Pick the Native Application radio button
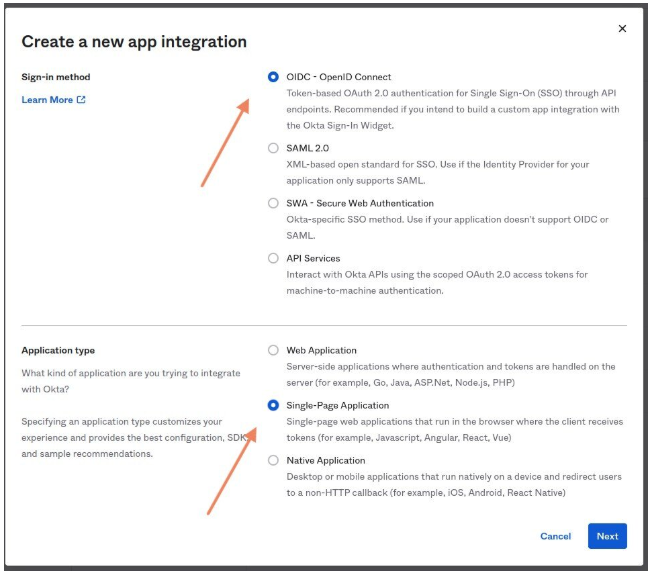 [273, 460]
